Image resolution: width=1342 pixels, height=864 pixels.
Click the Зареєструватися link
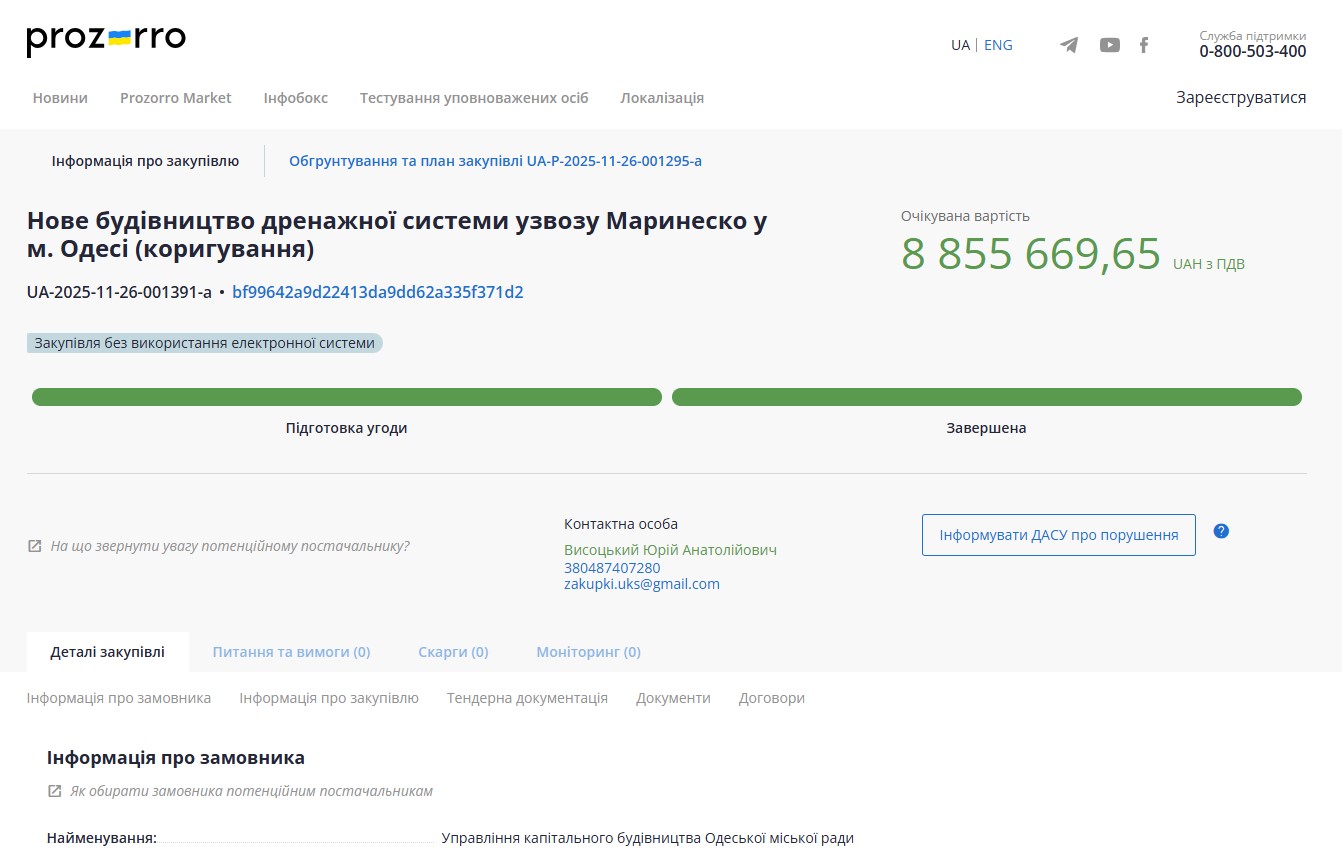click(1240, 98)
